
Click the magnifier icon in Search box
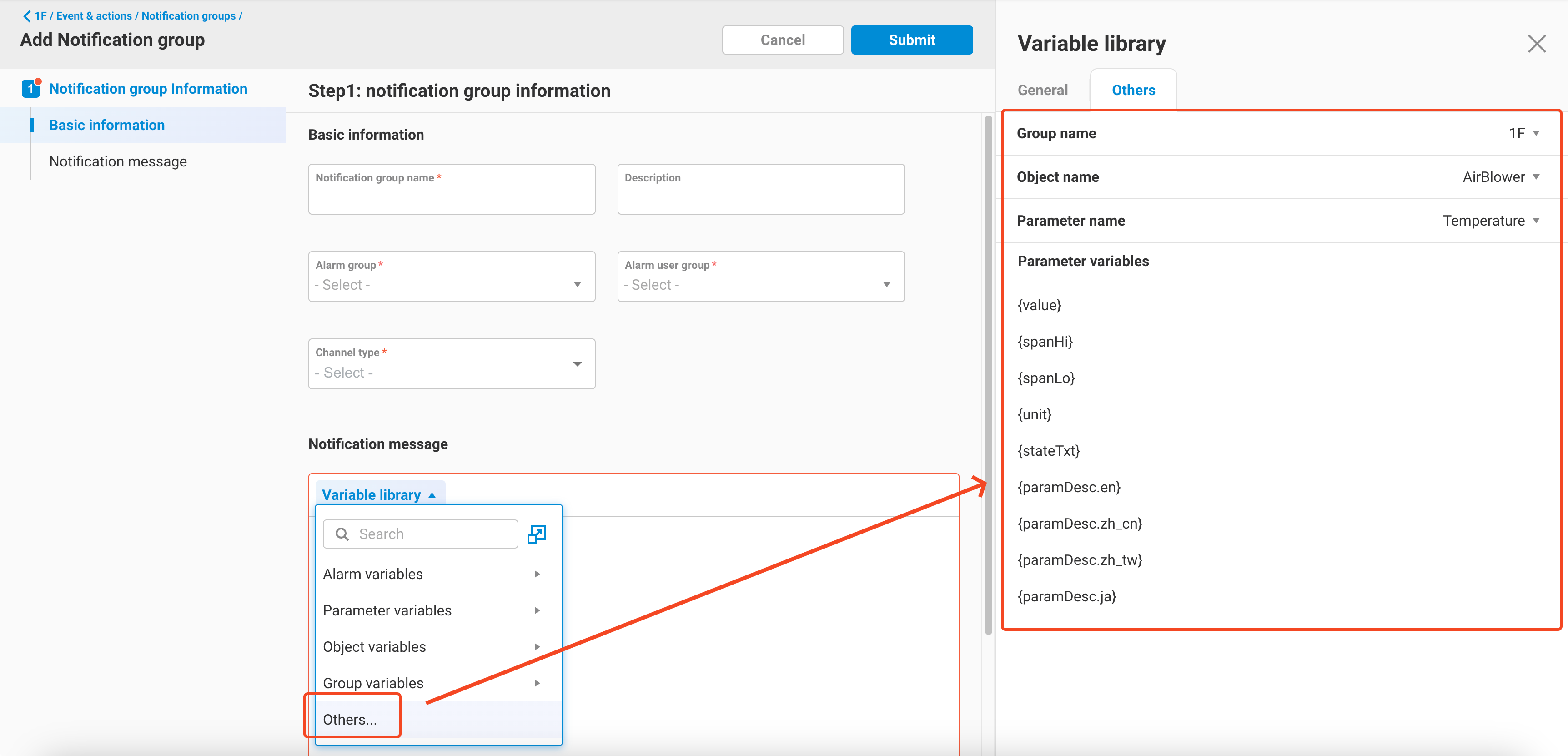click(x=342, y=534)
